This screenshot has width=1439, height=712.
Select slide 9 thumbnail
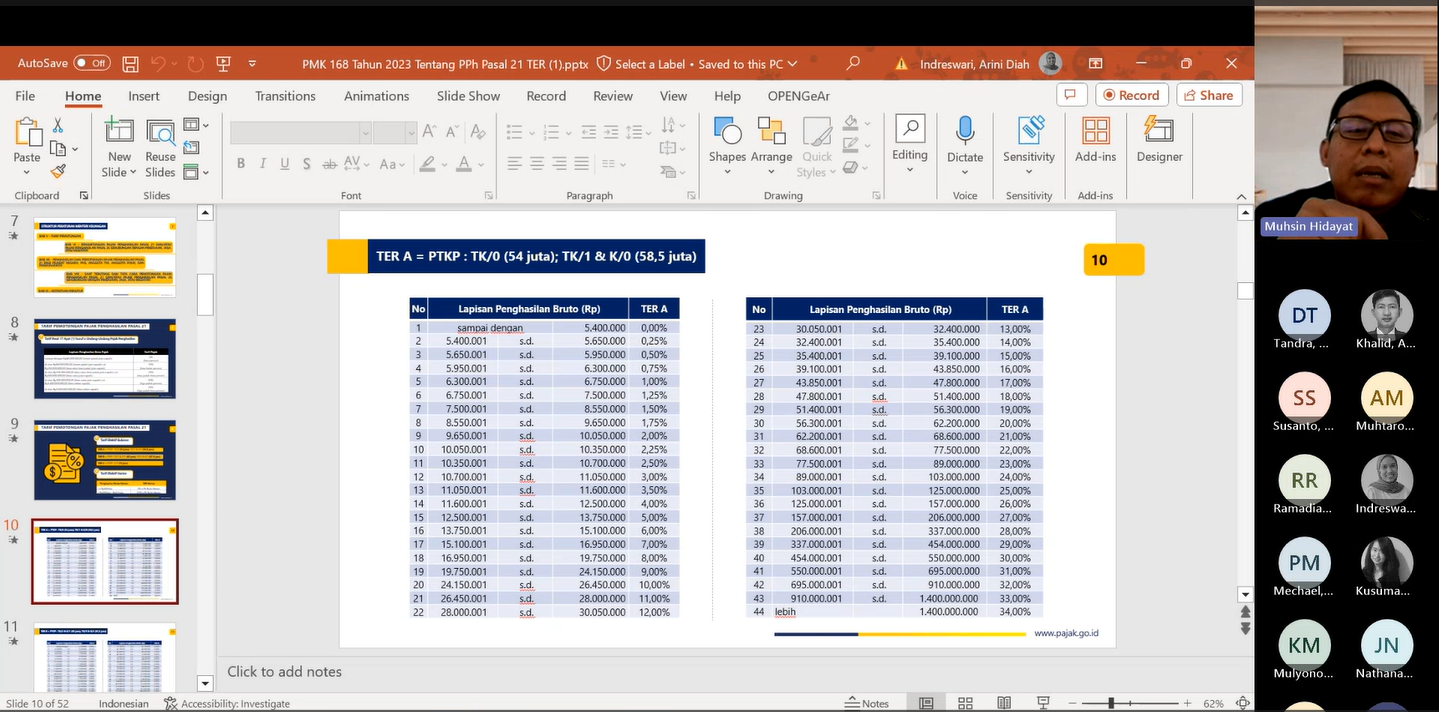[105, 460]
